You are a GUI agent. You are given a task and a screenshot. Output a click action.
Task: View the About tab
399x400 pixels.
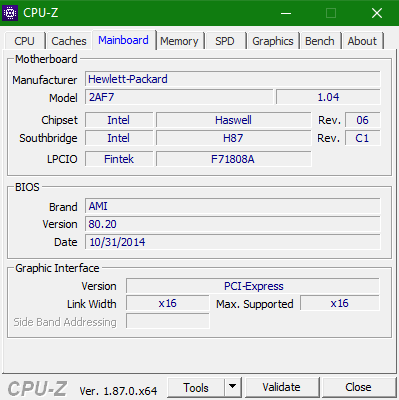click(x=362, y=41)
